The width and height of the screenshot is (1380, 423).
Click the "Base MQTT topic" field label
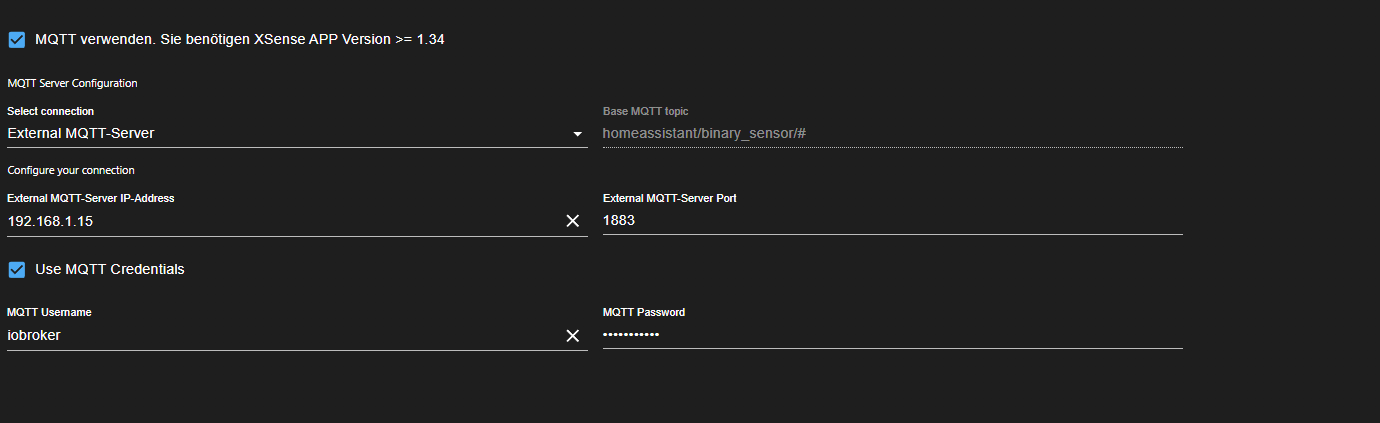pyautogui.click(x=645, y=111)
